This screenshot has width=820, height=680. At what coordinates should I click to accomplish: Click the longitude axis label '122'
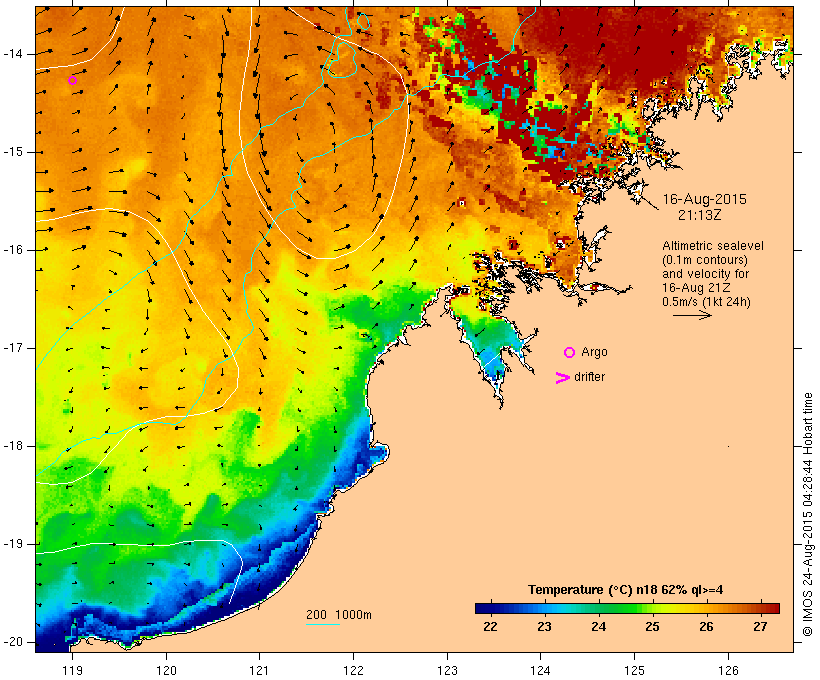(353, 670)
